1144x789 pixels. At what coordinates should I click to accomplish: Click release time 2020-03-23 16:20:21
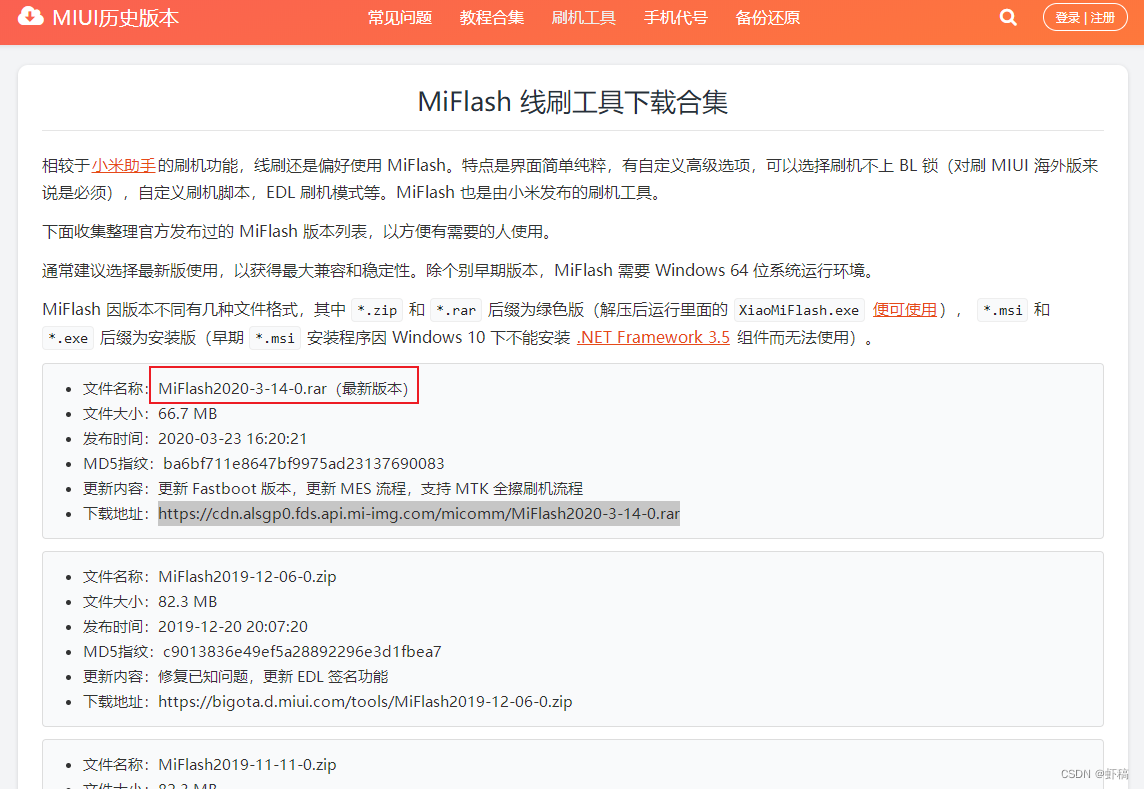click(x=233, y=439)
